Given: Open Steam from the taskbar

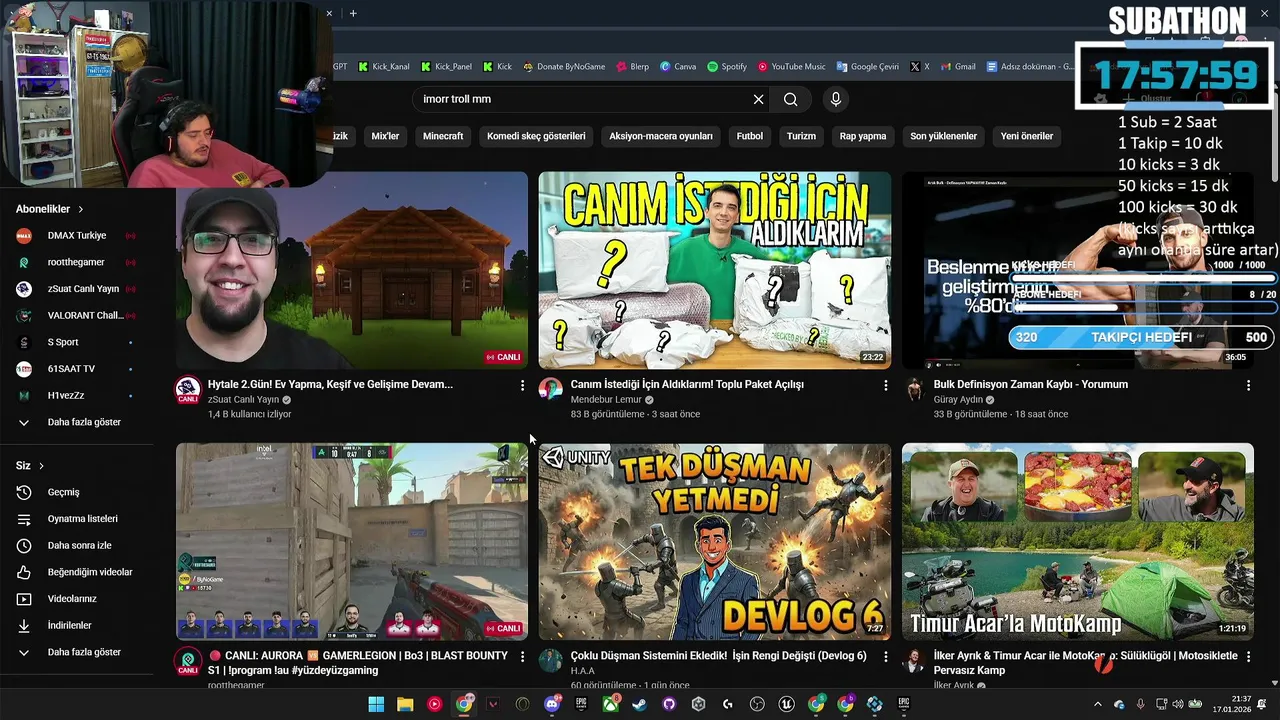Looking at the screenshot, I should point(640,704).
